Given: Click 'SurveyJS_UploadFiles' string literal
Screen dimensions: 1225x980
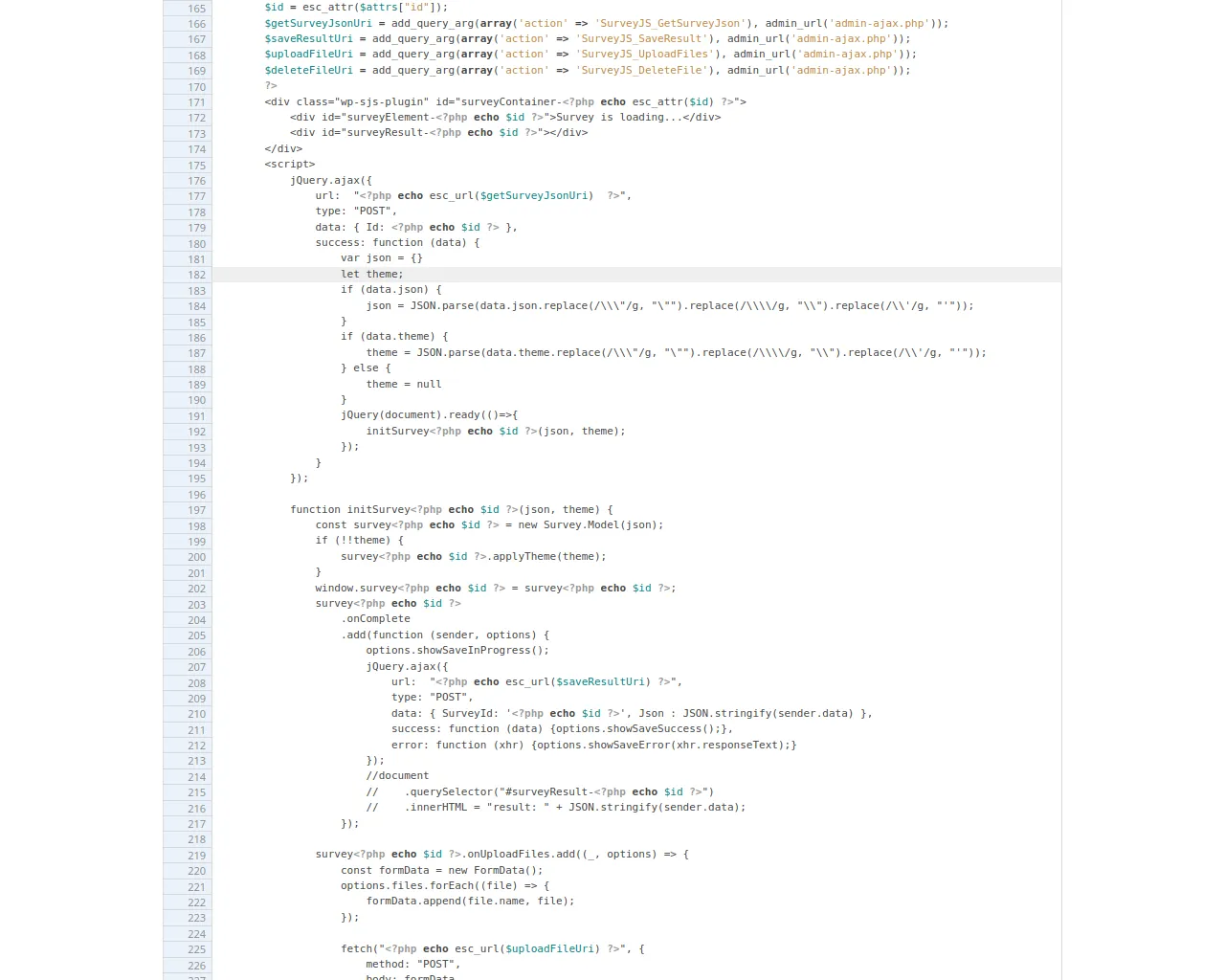Looking at the screenshot, I should pyautogui.click(x=645, y=55).
